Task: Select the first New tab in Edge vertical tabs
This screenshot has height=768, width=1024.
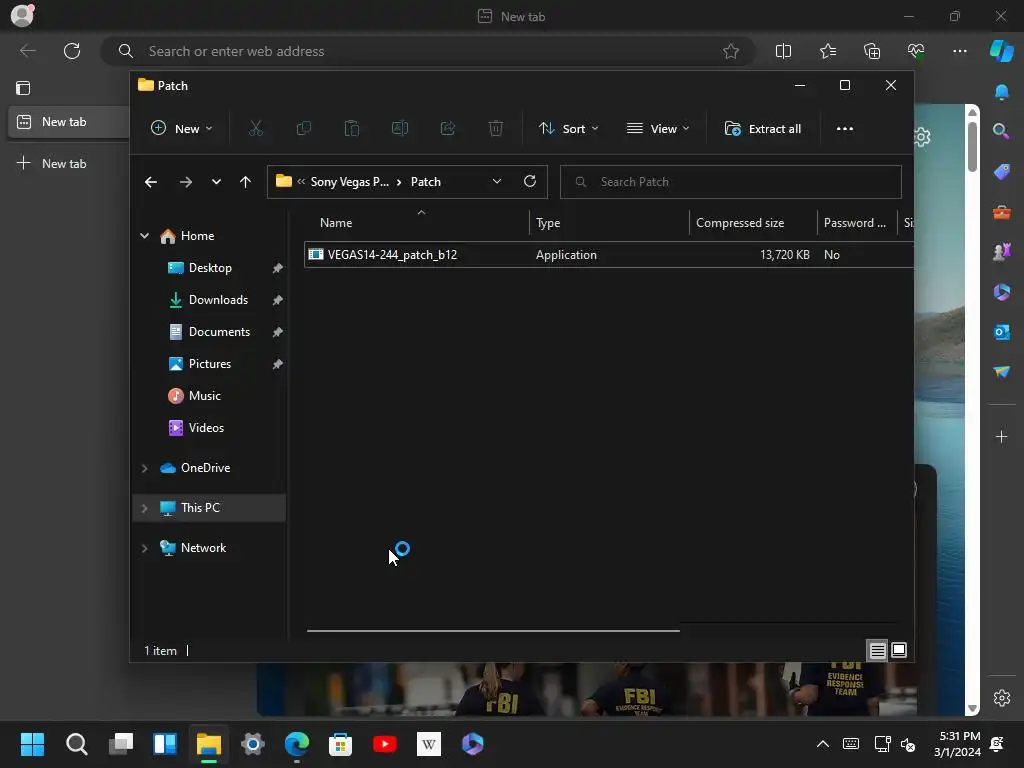Action: [x=69, y=122]
